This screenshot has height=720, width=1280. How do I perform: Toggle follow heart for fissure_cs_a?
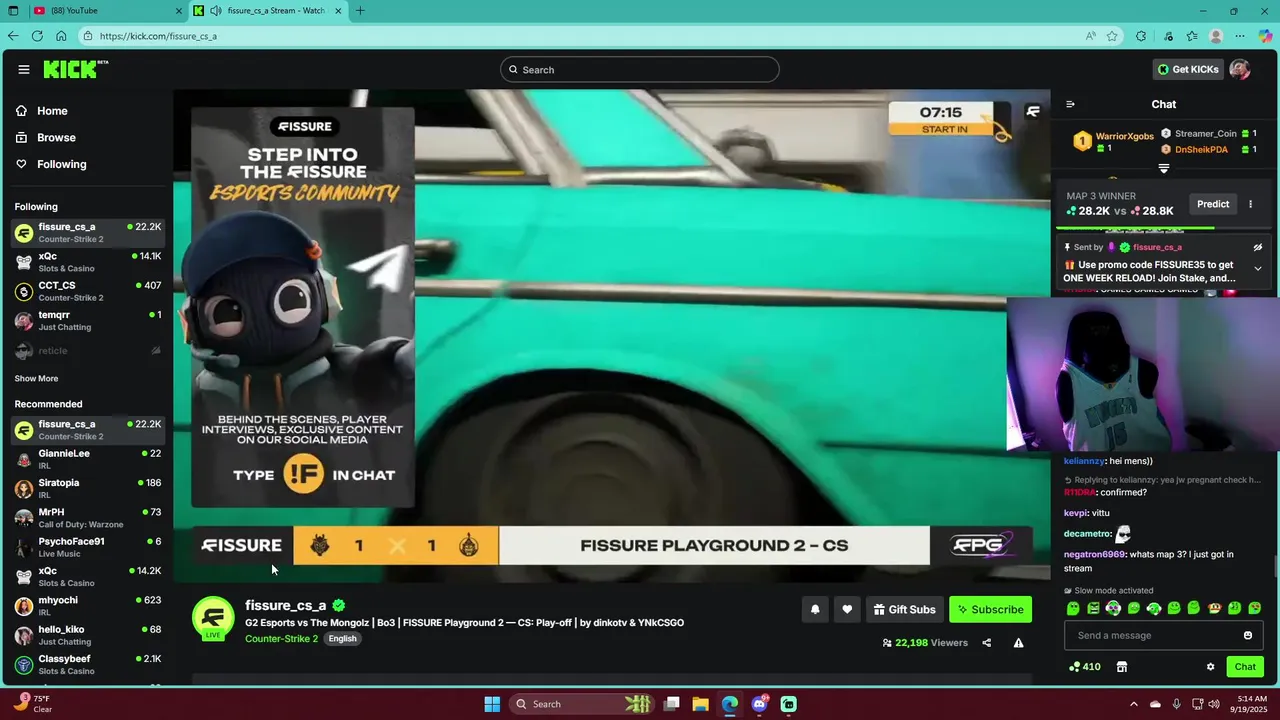847,609
